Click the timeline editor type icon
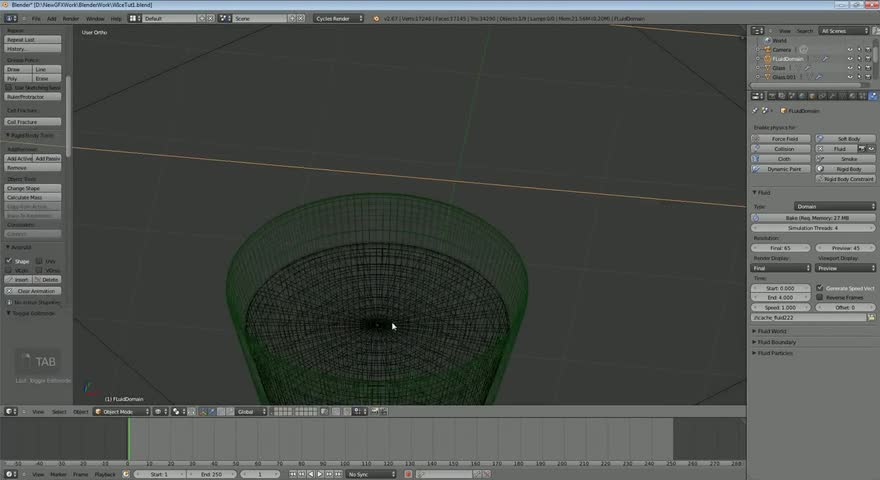880x480 pixels. coord(11,474)
